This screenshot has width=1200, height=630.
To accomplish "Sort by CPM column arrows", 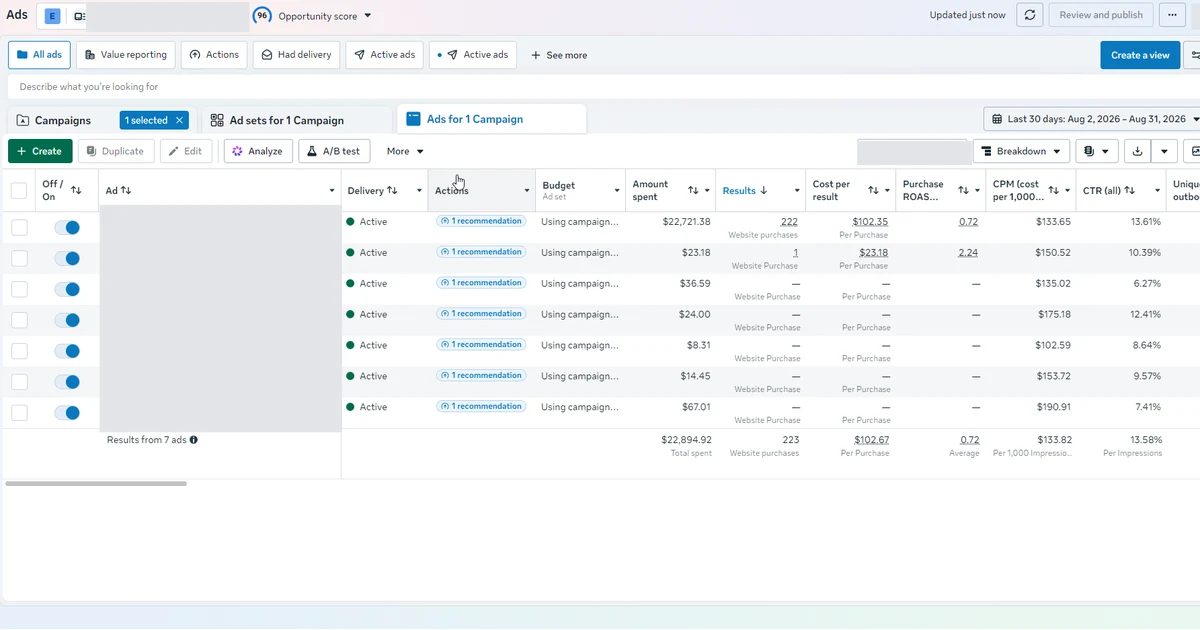I will point(1053,190).
